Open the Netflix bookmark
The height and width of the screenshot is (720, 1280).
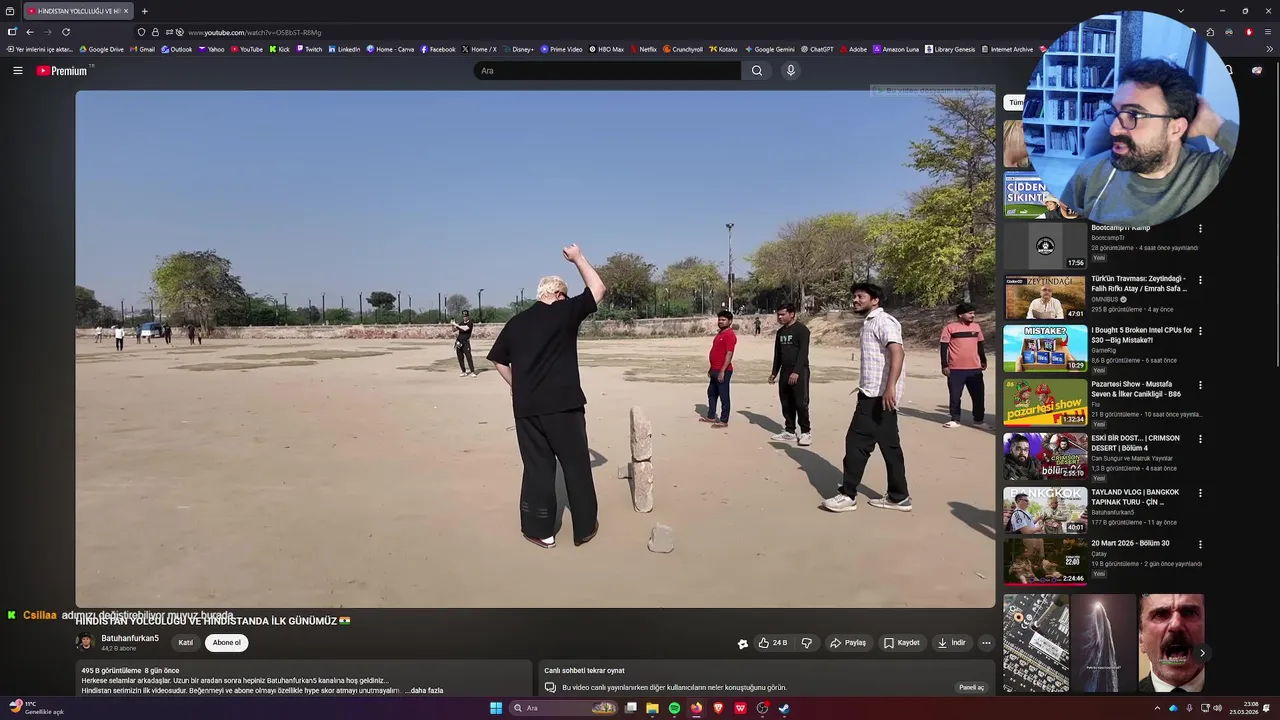[643, 49]
